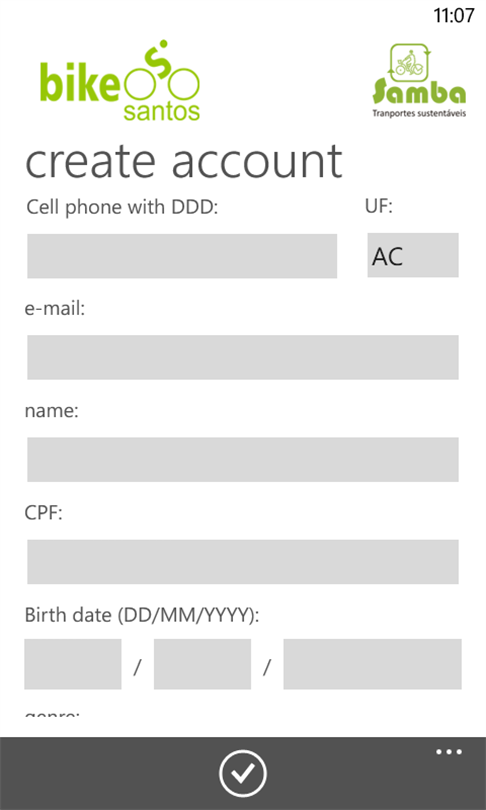Screen dimensions: 486x810
Task: Focus the birth date month box
Action: (x=202, y=664)
